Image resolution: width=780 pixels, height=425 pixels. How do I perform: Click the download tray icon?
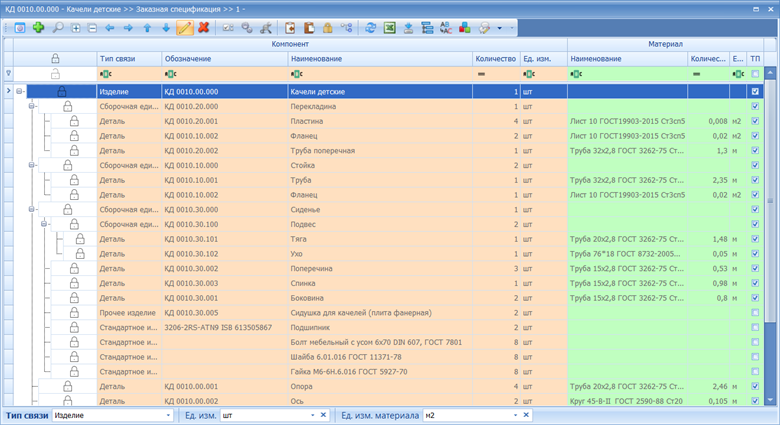408,28
